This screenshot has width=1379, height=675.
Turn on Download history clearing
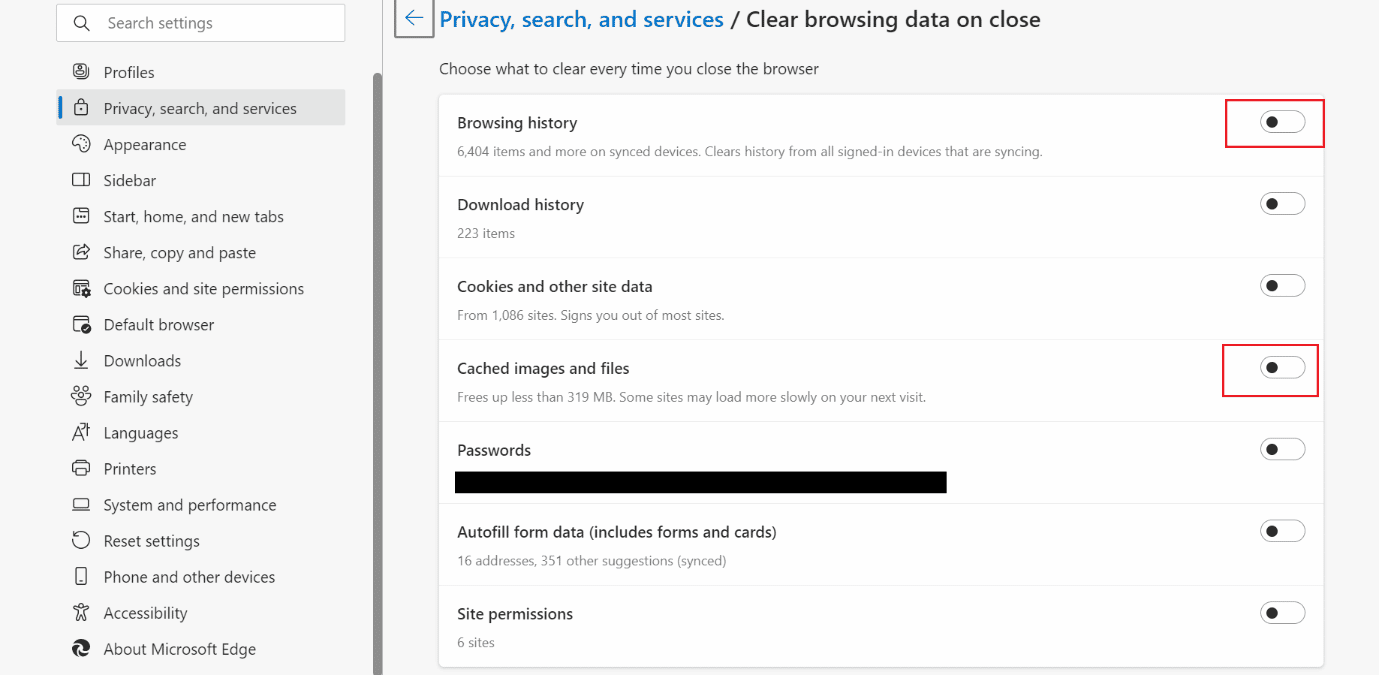(x=1283, y=204)
